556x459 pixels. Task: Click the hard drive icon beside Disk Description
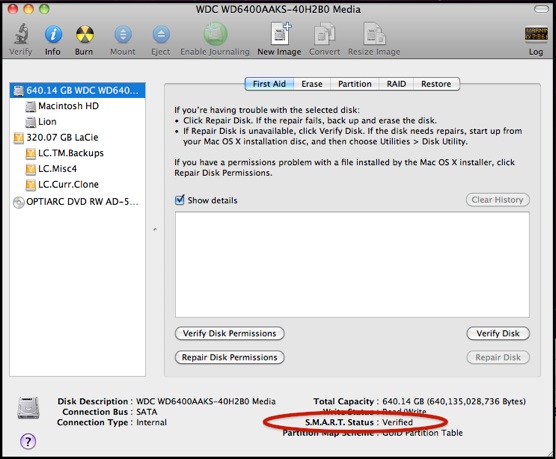pyautogui.click(x=28, y=408)
